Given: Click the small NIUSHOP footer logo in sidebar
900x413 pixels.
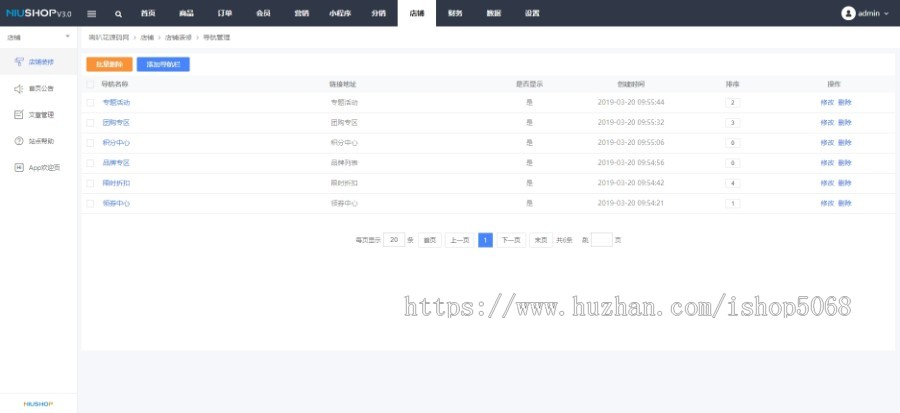Looking at the screenshot, I should [38, 404].
